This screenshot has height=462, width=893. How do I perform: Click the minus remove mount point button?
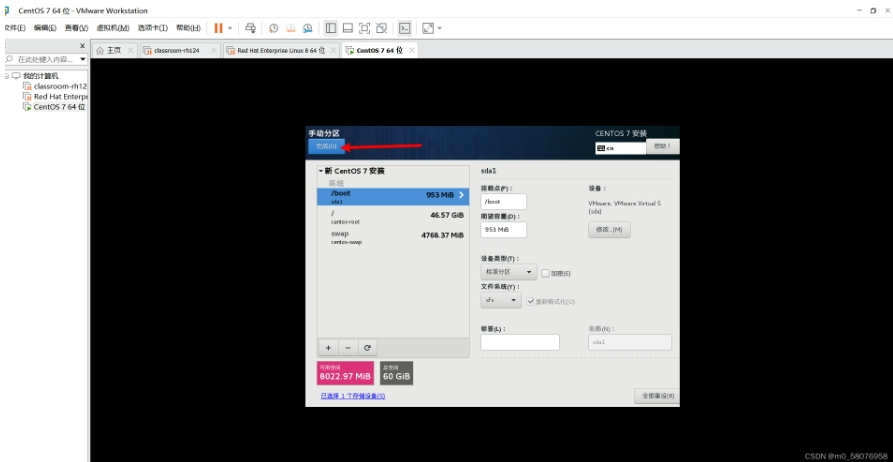pos(348,347)
